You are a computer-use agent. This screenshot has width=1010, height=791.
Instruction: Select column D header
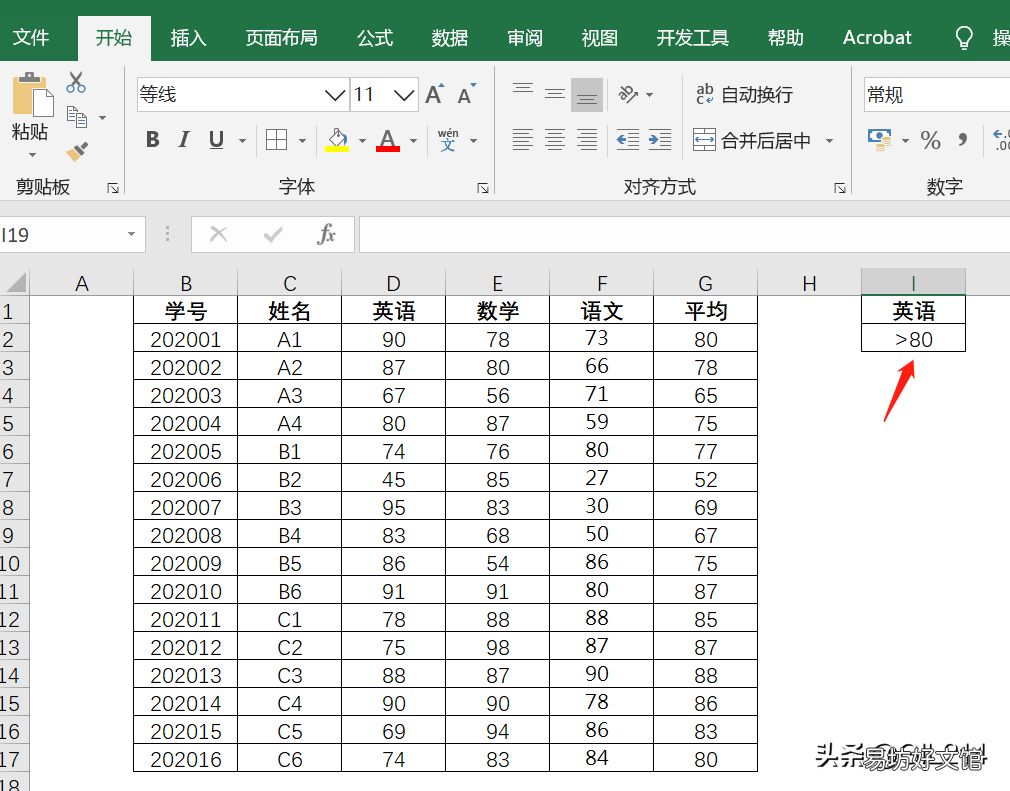[394, 283]
